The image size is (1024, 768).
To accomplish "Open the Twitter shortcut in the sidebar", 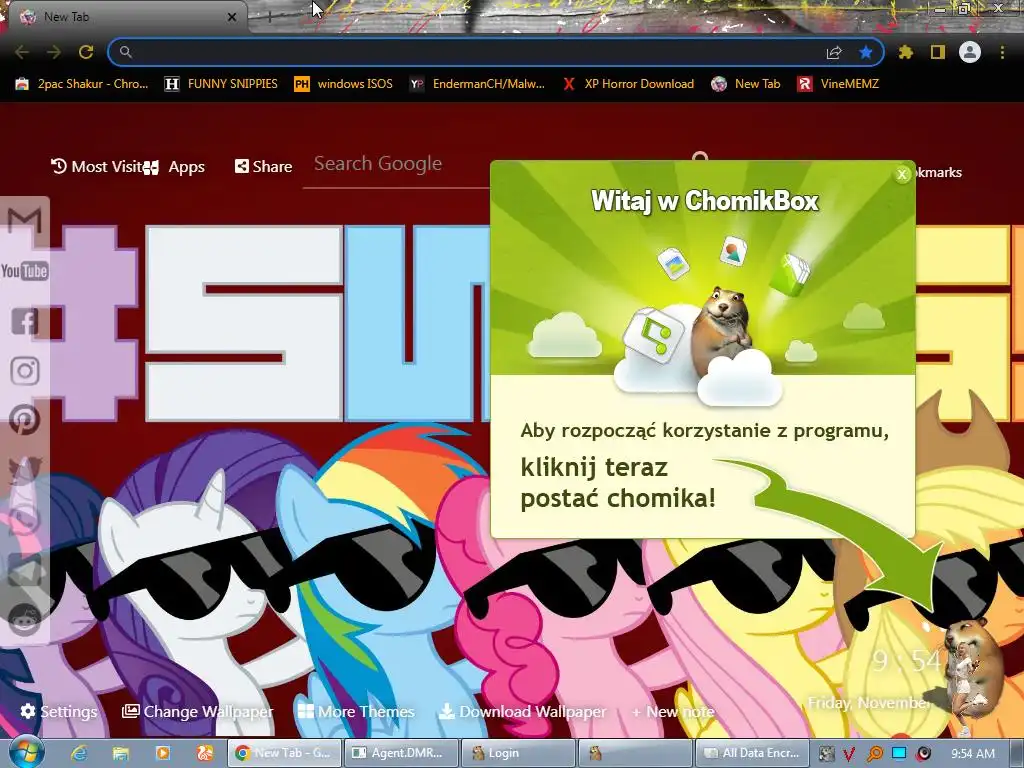I will pyautogui.click(x=25, y=470).
